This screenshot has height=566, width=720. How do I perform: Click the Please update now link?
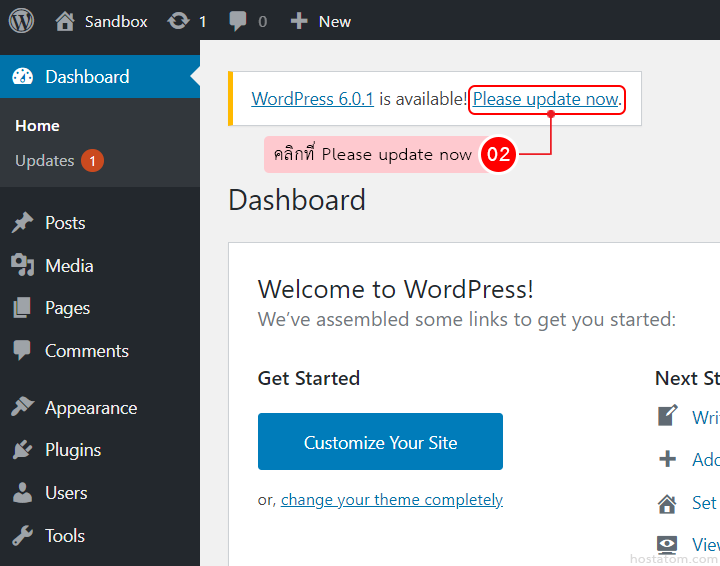(x=546, y=99)
